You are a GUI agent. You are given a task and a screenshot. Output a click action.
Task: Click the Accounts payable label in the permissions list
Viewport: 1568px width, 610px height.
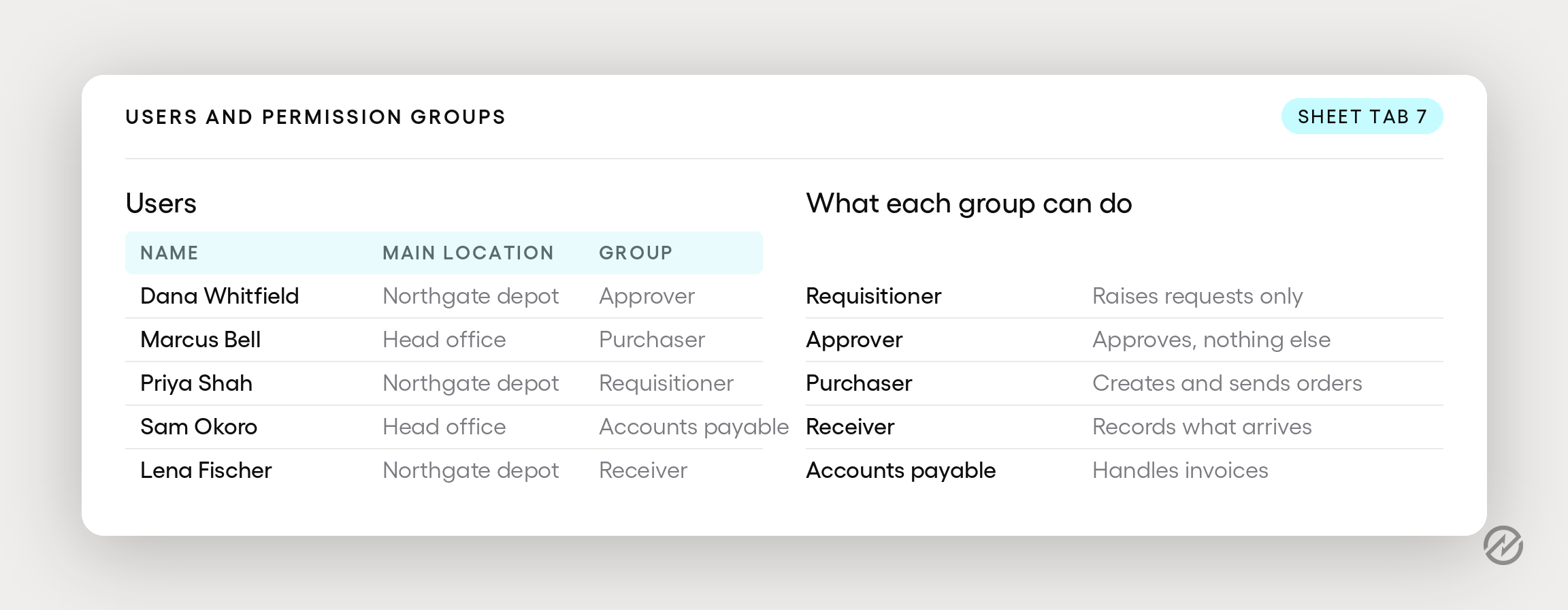click(x=901, y=470)
